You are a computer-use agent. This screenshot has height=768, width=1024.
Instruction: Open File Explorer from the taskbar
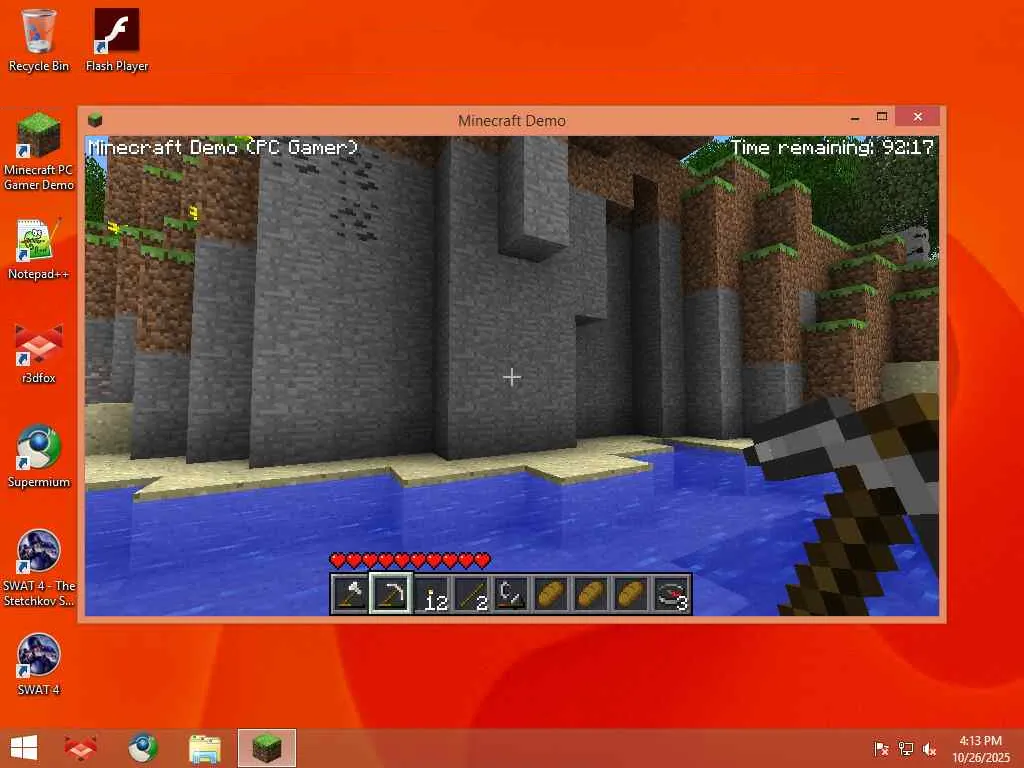205,749
